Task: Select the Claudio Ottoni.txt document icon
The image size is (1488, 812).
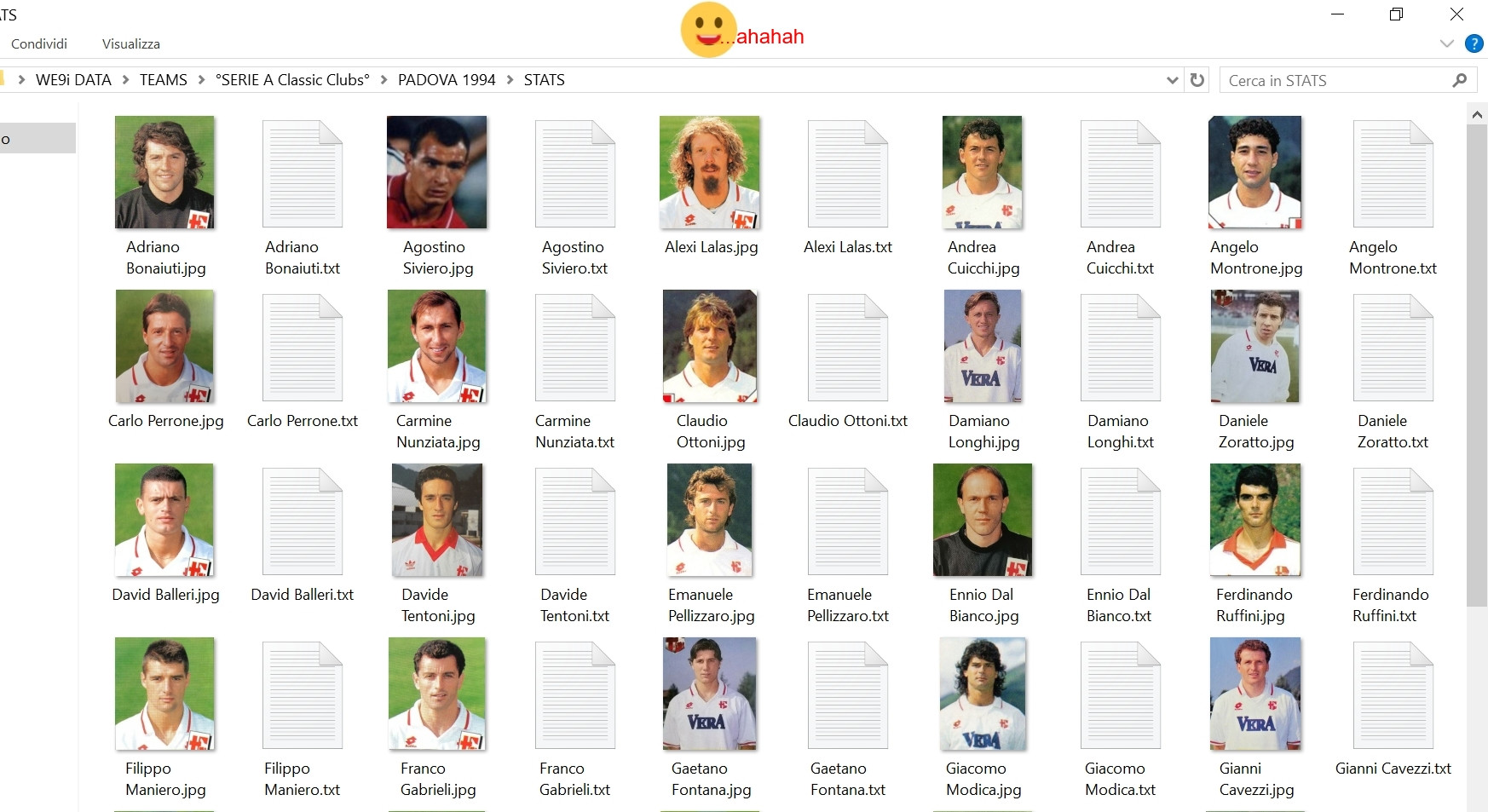Action: click(x=848, y=348)
